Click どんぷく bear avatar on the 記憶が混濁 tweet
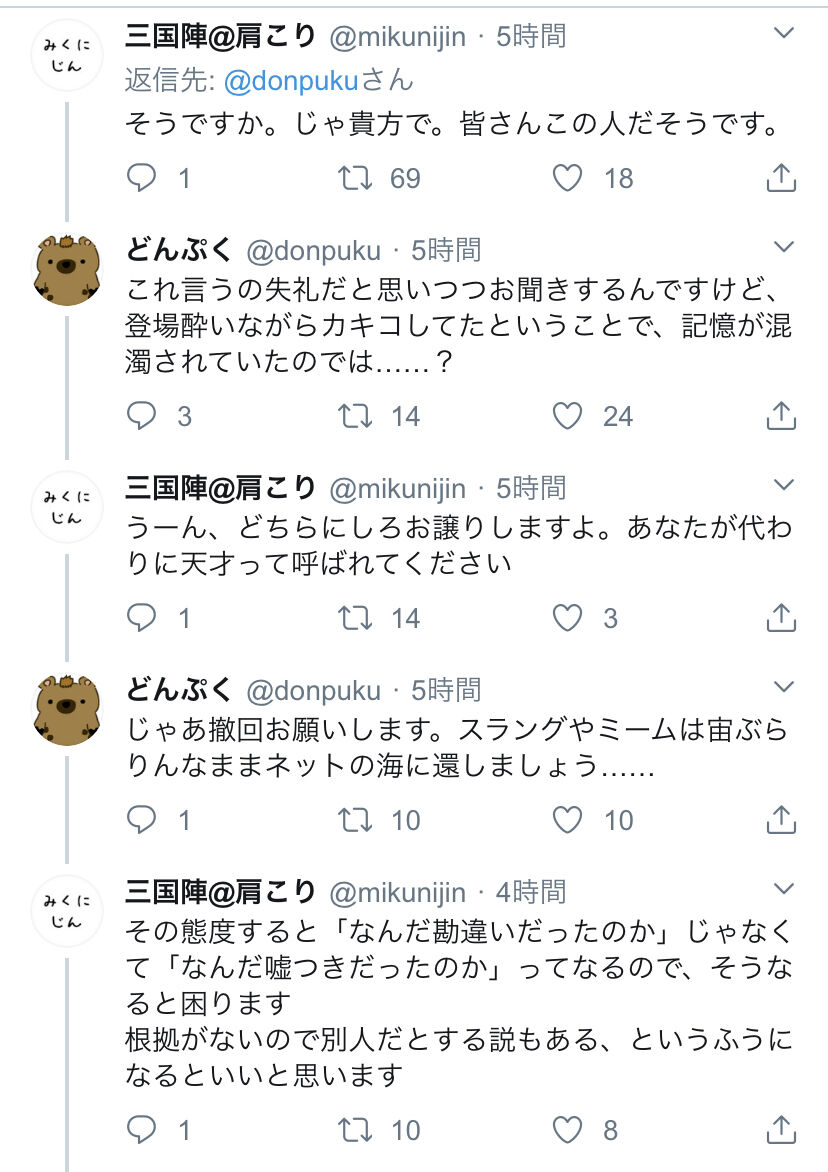Image resolution: width=828 pixels, height=1172 pixels. pyautogui.click(x=66, y=272)
